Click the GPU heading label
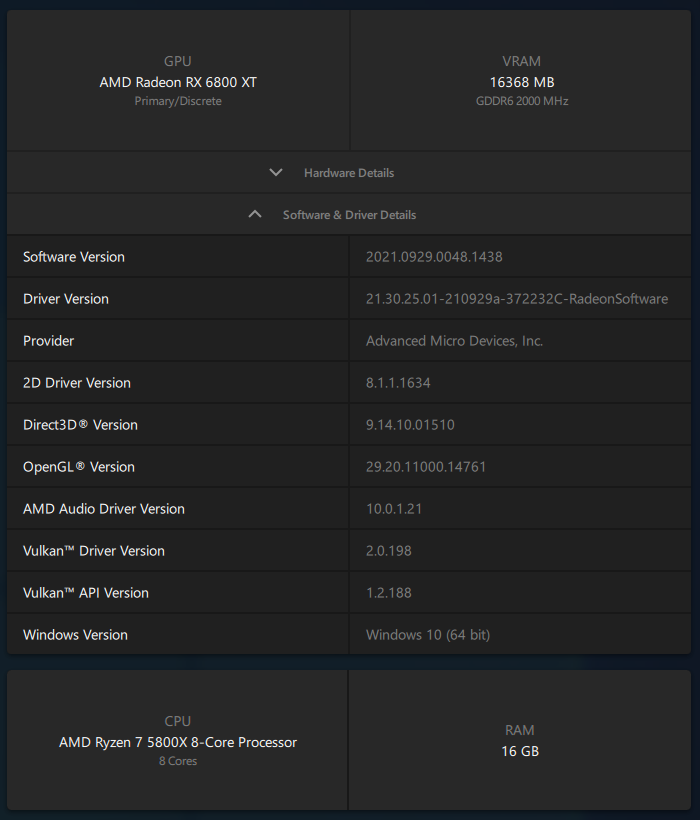This screenshot has width=700, height=820. pyautogui.click(x=178, y=61)
